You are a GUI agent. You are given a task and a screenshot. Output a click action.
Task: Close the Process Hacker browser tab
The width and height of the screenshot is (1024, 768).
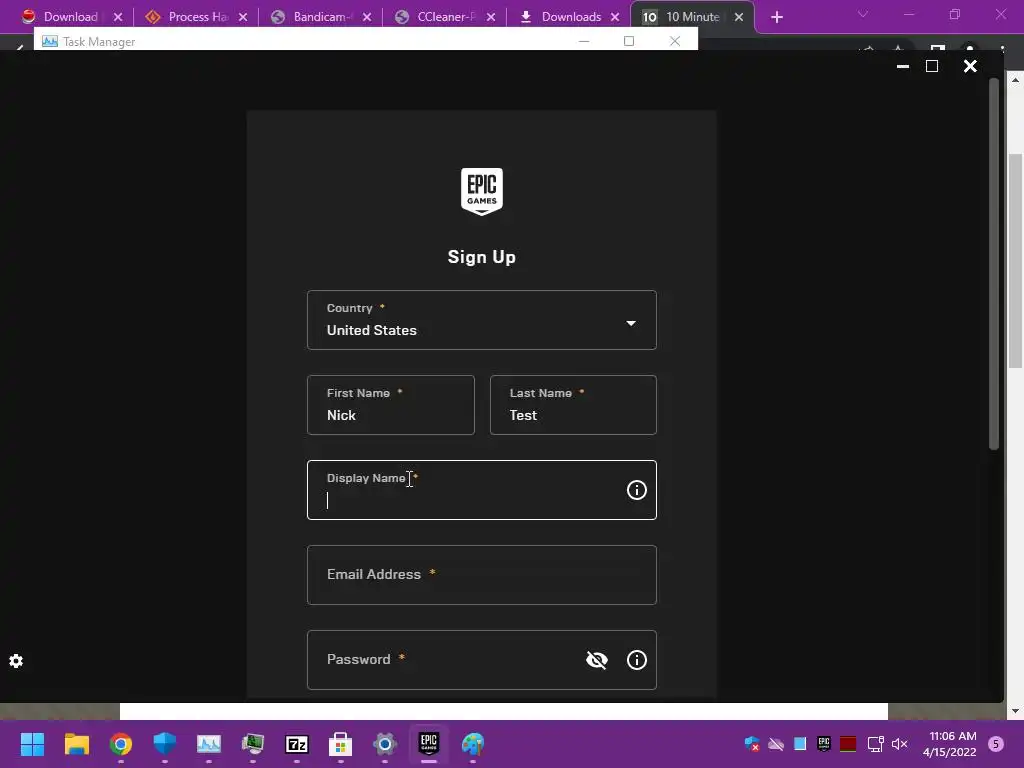click(243, 17)
